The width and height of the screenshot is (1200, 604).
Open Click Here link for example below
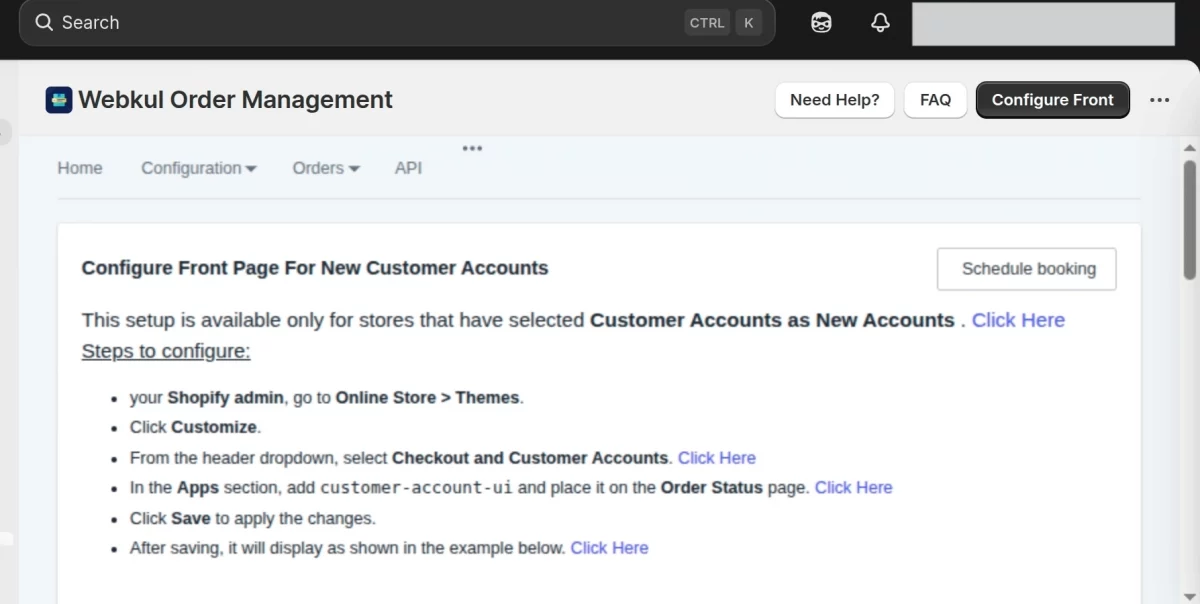pos(609,548)
